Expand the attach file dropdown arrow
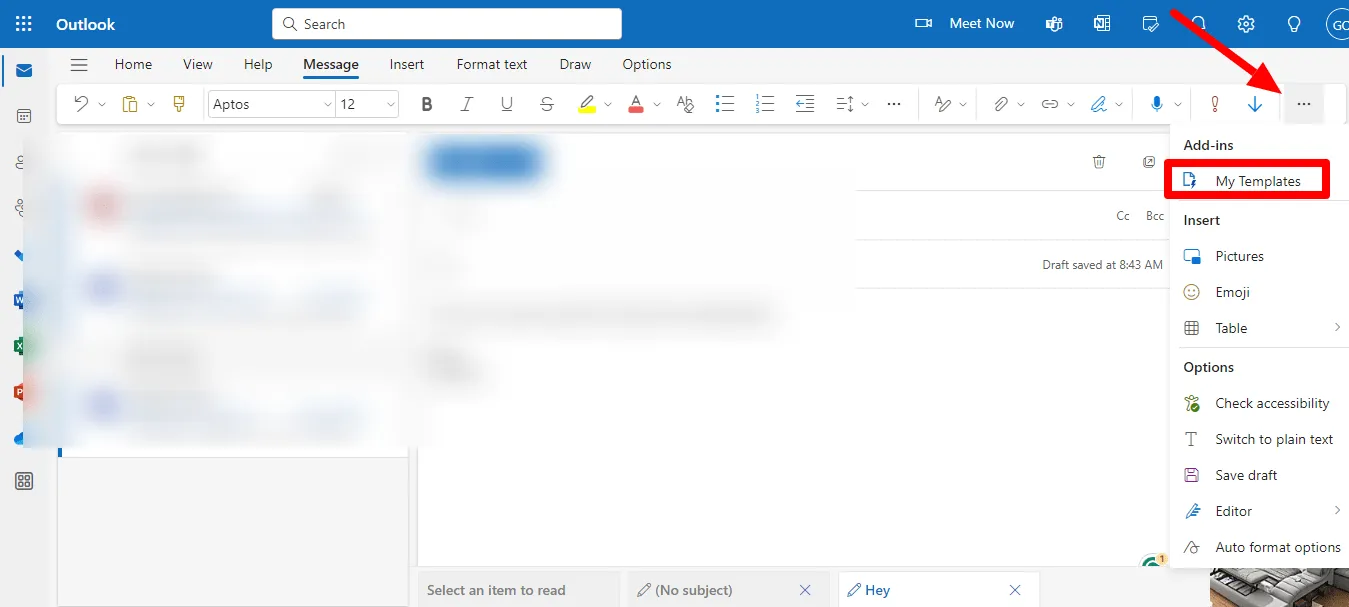Screen dimensions: 1349x607 click(1021, 104)
